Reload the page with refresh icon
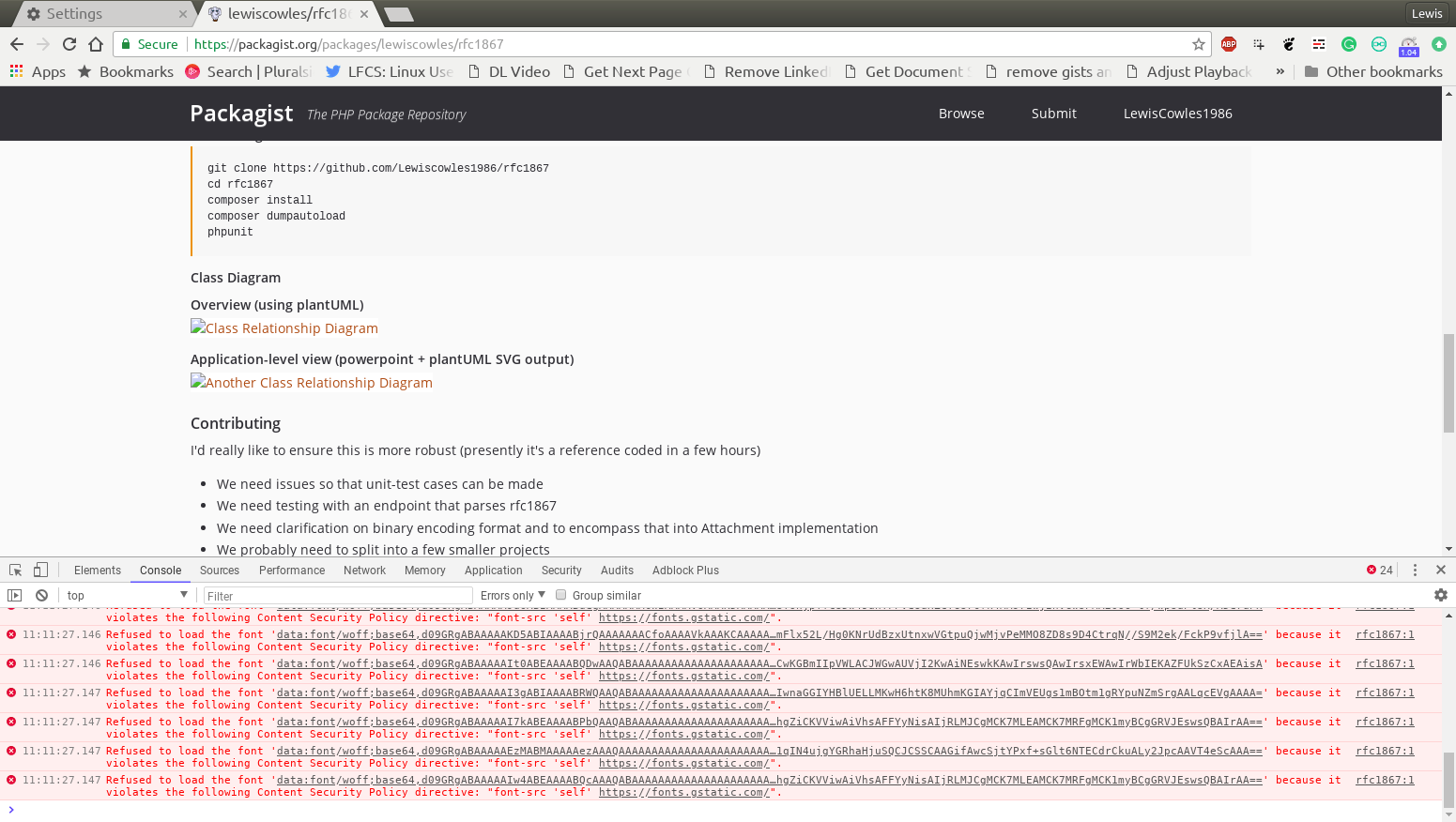Image resolution: width=1456 pixels, height=822 pixels. (69, 44)
